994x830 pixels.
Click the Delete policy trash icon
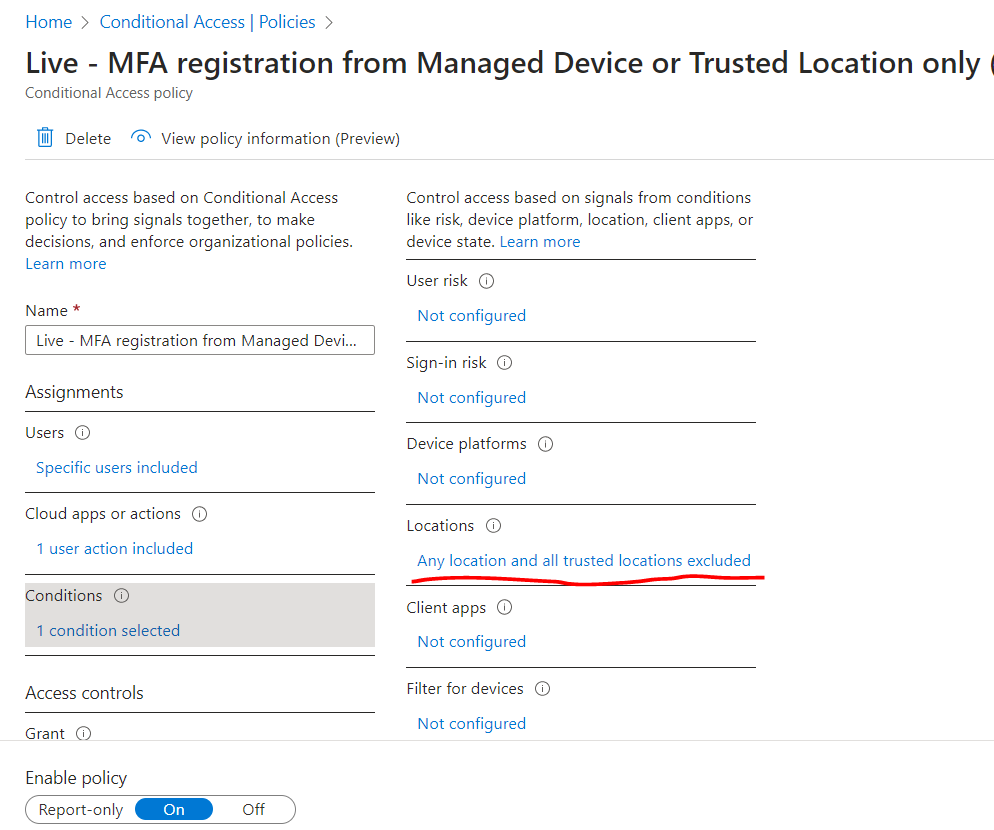(x=45, y=138)
